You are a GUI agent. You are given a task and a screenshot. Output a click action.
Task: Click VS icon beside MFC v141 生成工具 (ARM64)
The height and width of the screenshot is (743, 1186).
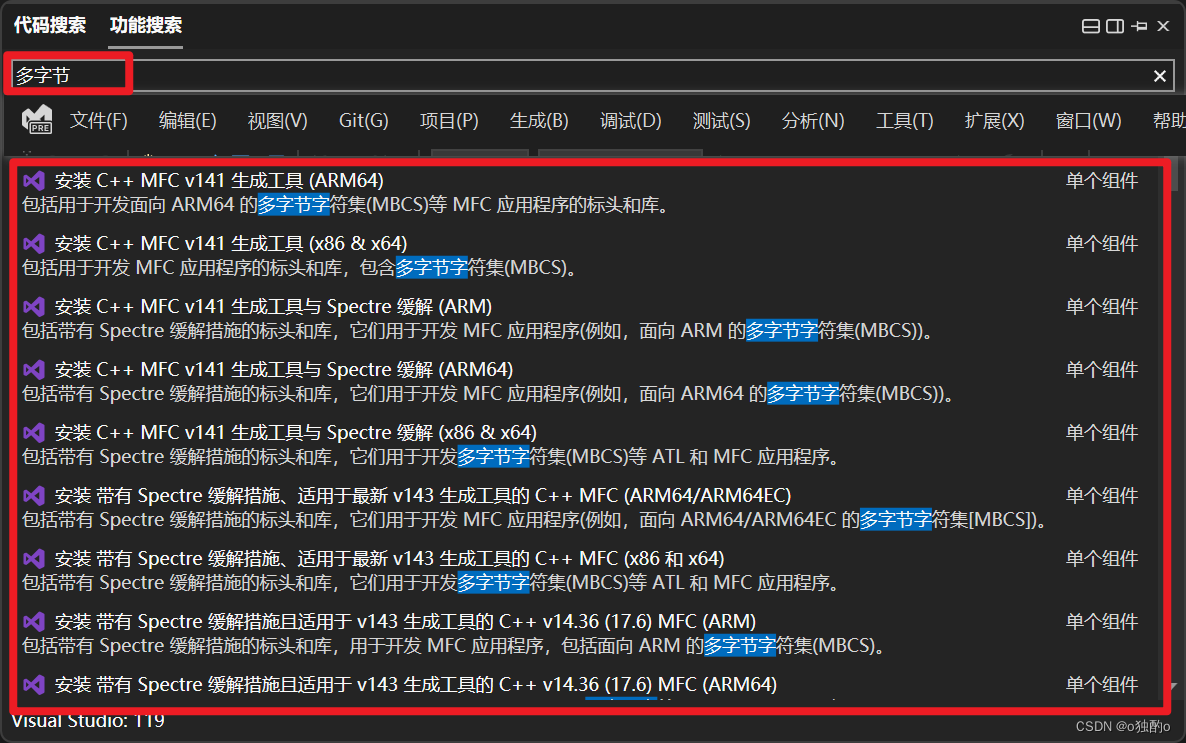pos(33,180)
